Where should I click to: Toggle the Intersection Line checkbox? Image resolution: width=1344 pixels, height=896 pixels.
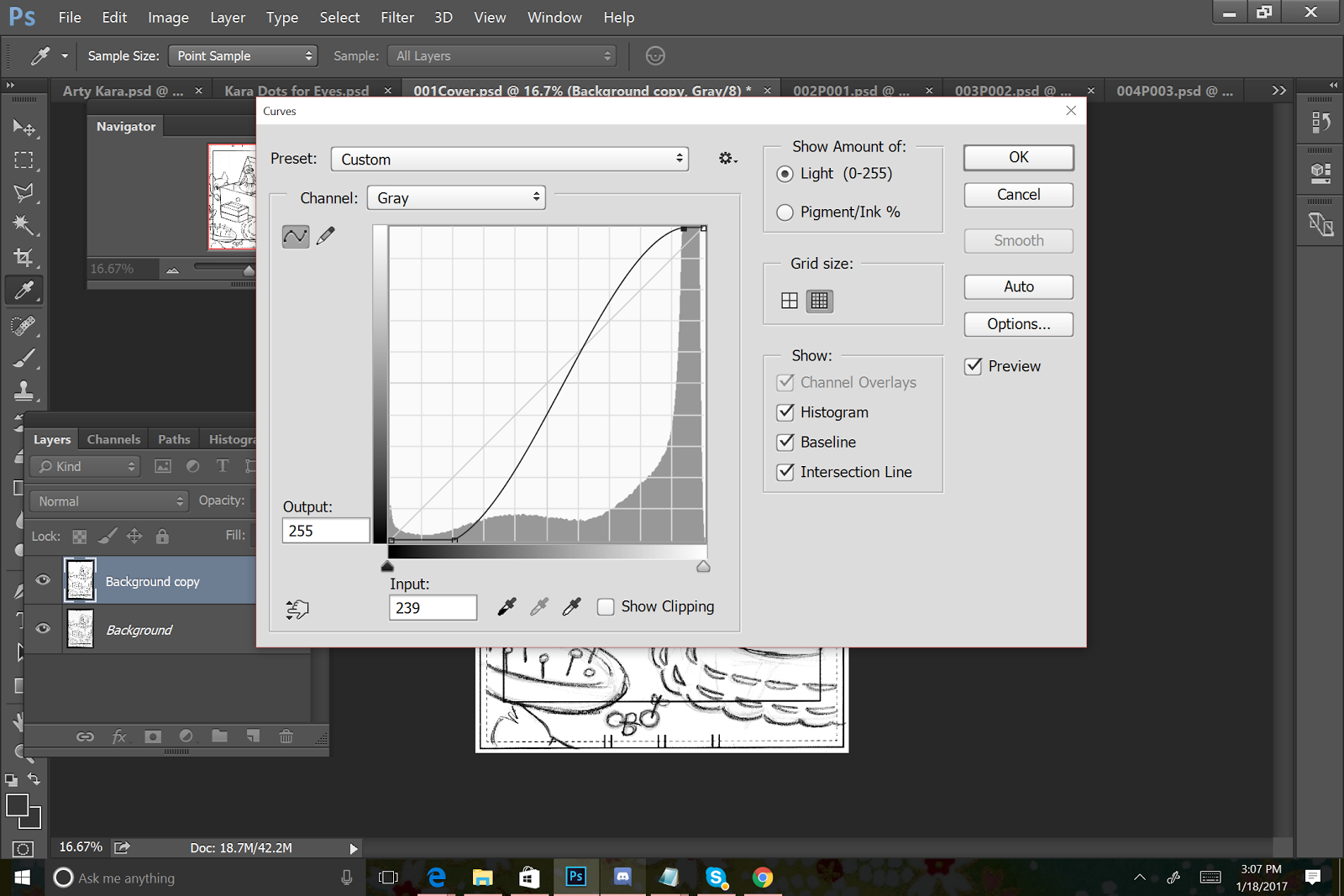coord(785,472)
